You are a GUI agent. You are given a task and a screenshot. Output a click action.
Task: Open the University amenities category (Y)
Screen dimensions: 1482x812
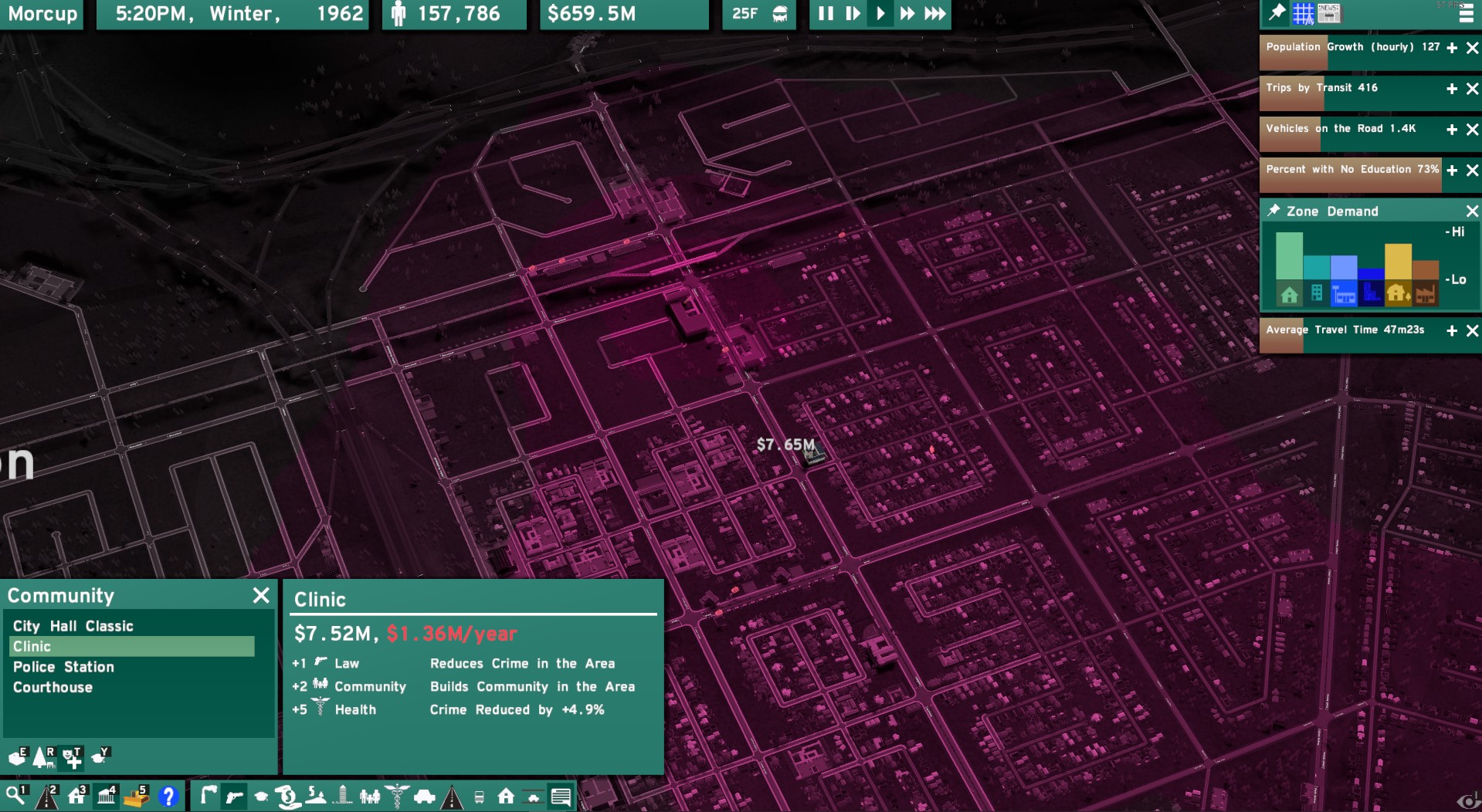tap(100, 756)
